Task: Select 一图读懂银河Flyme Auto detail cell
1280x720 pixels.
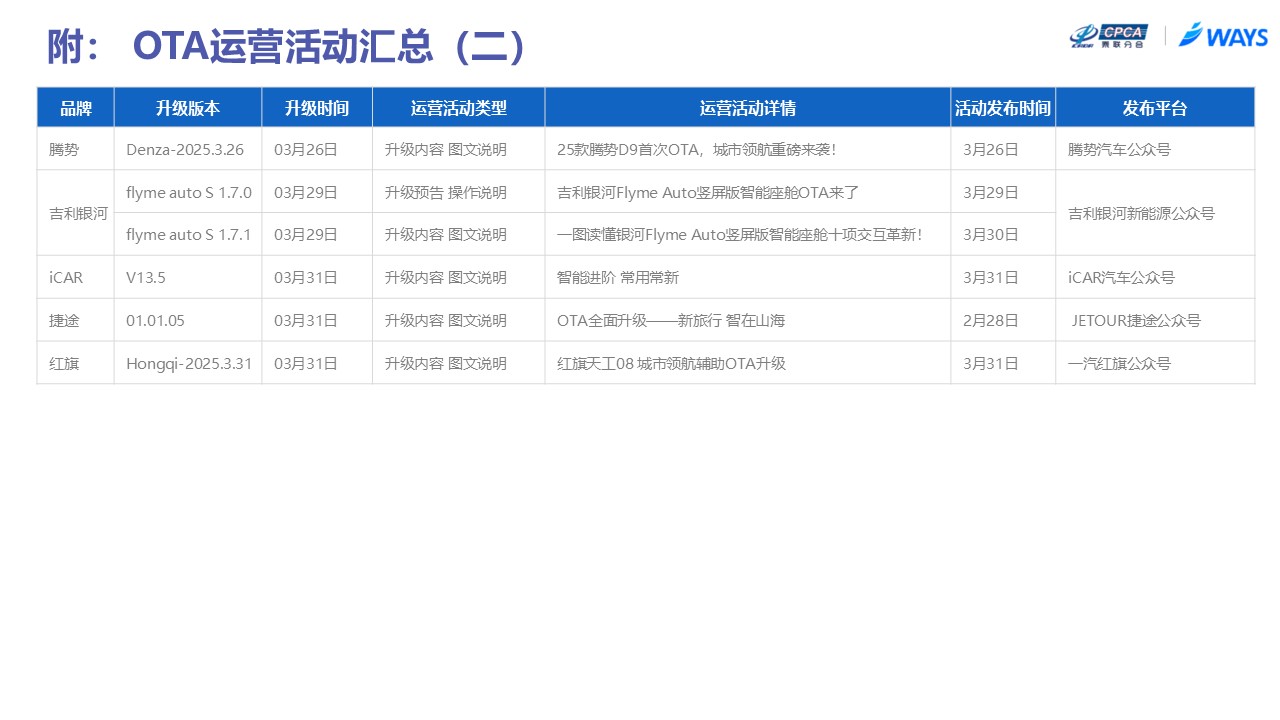Action: coord(748,234)
